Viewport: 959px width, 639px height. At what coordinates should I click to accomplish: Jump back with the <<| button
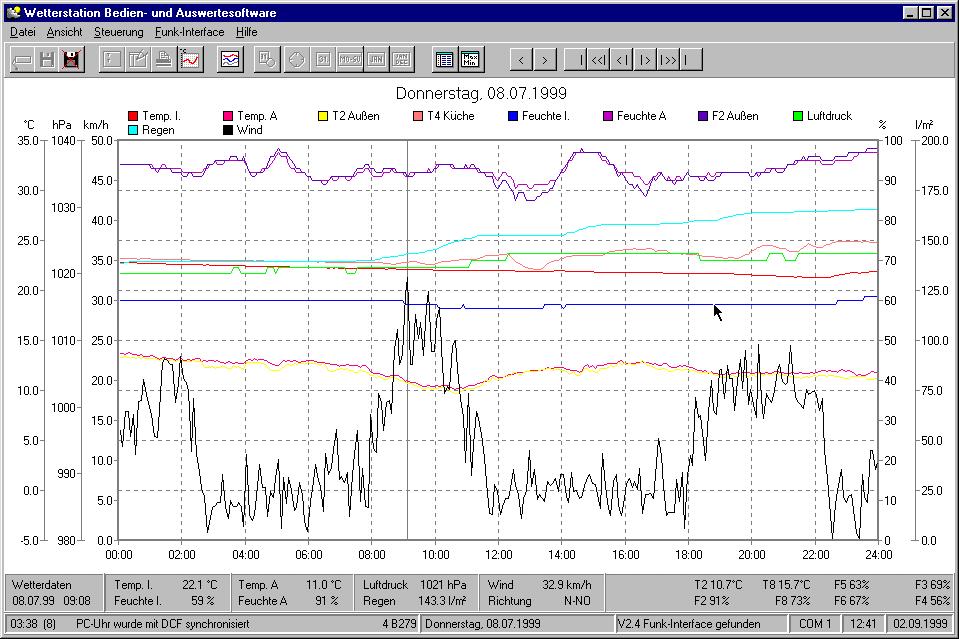tap(598, 60)
